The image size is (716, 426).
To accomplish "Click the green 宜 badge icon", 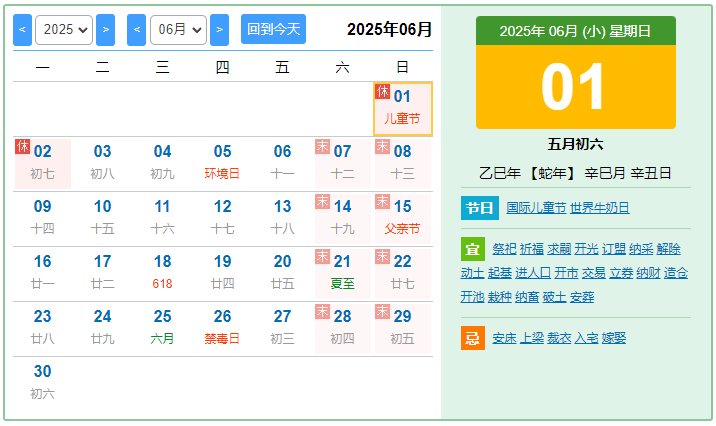I will [x=472, y=249].
